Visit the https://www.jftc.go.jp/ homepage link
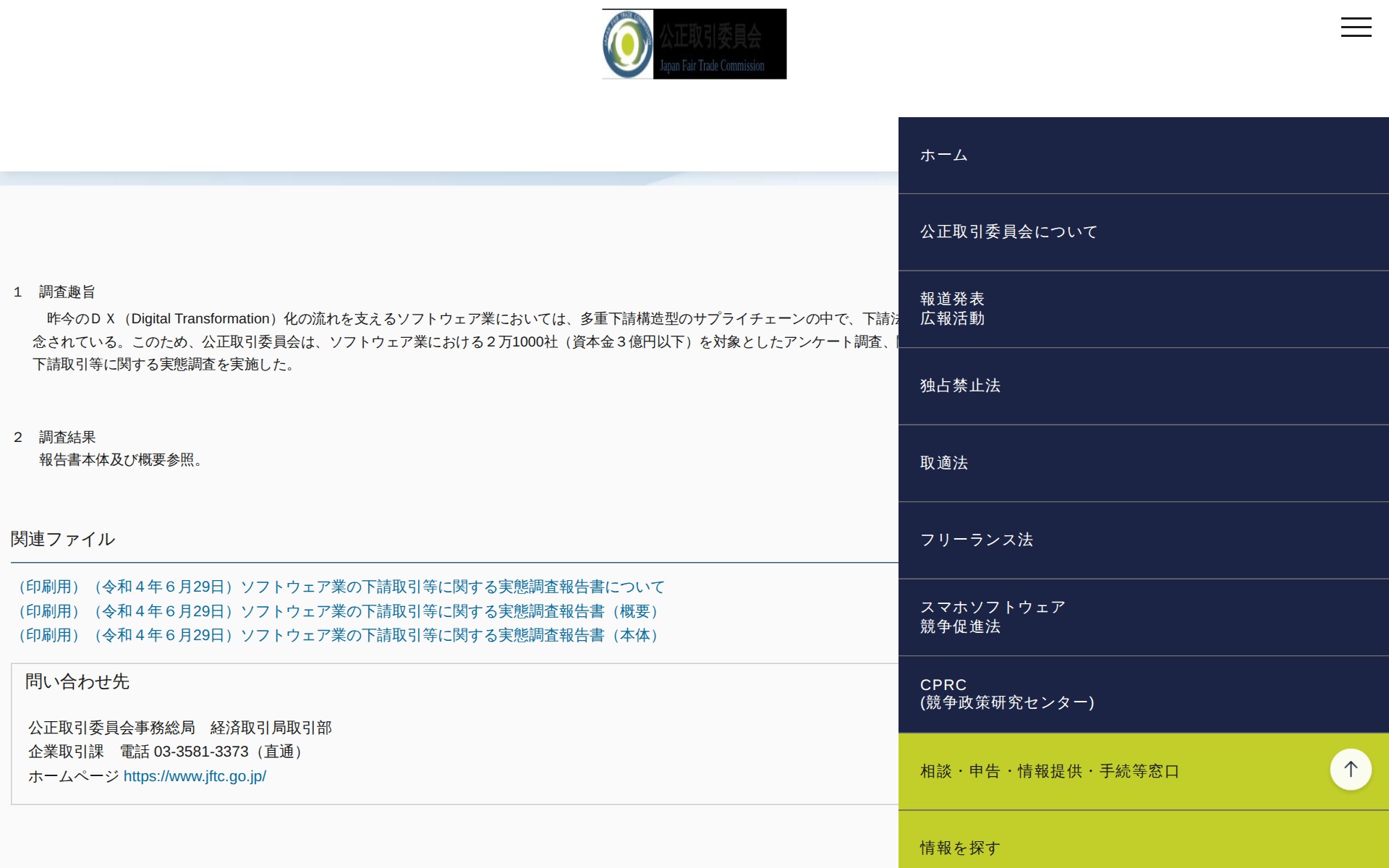1389x868 pixels. [195, 776]
